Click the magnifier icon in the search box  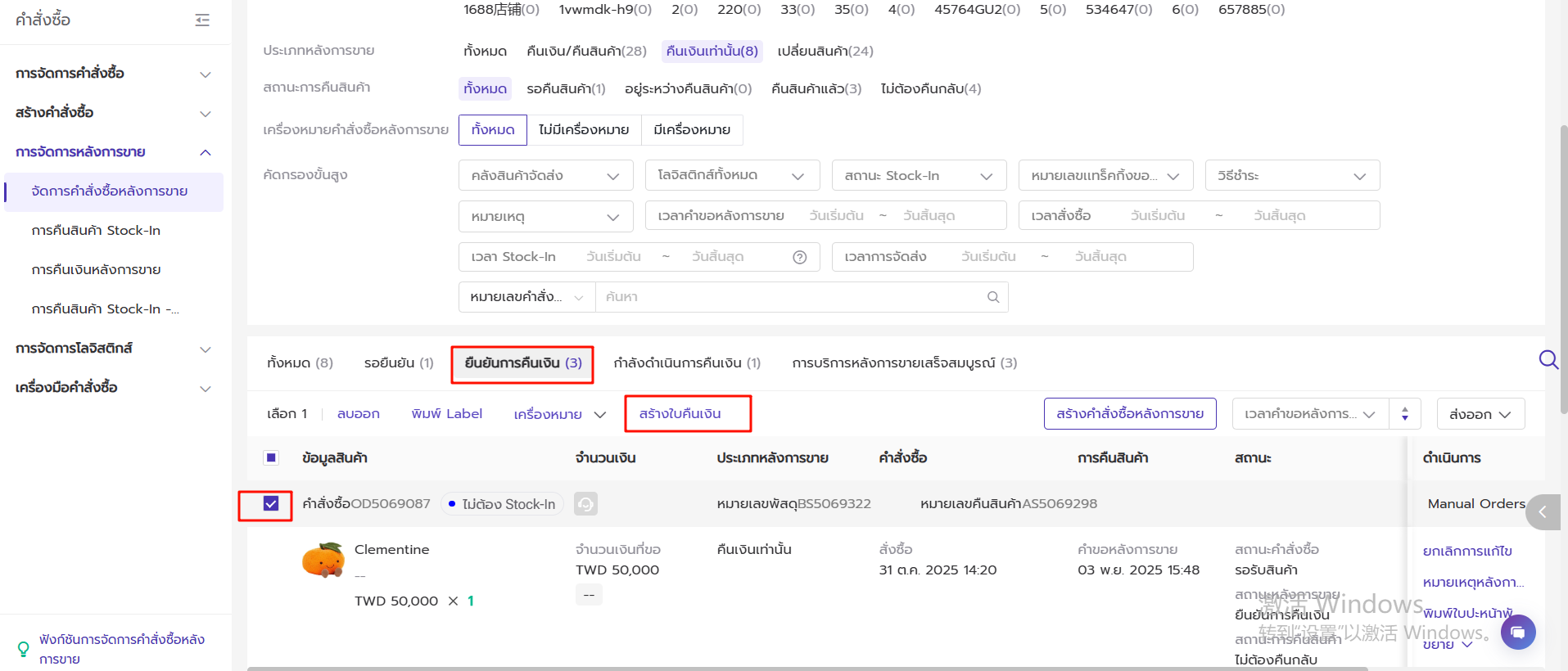[992, 297]
